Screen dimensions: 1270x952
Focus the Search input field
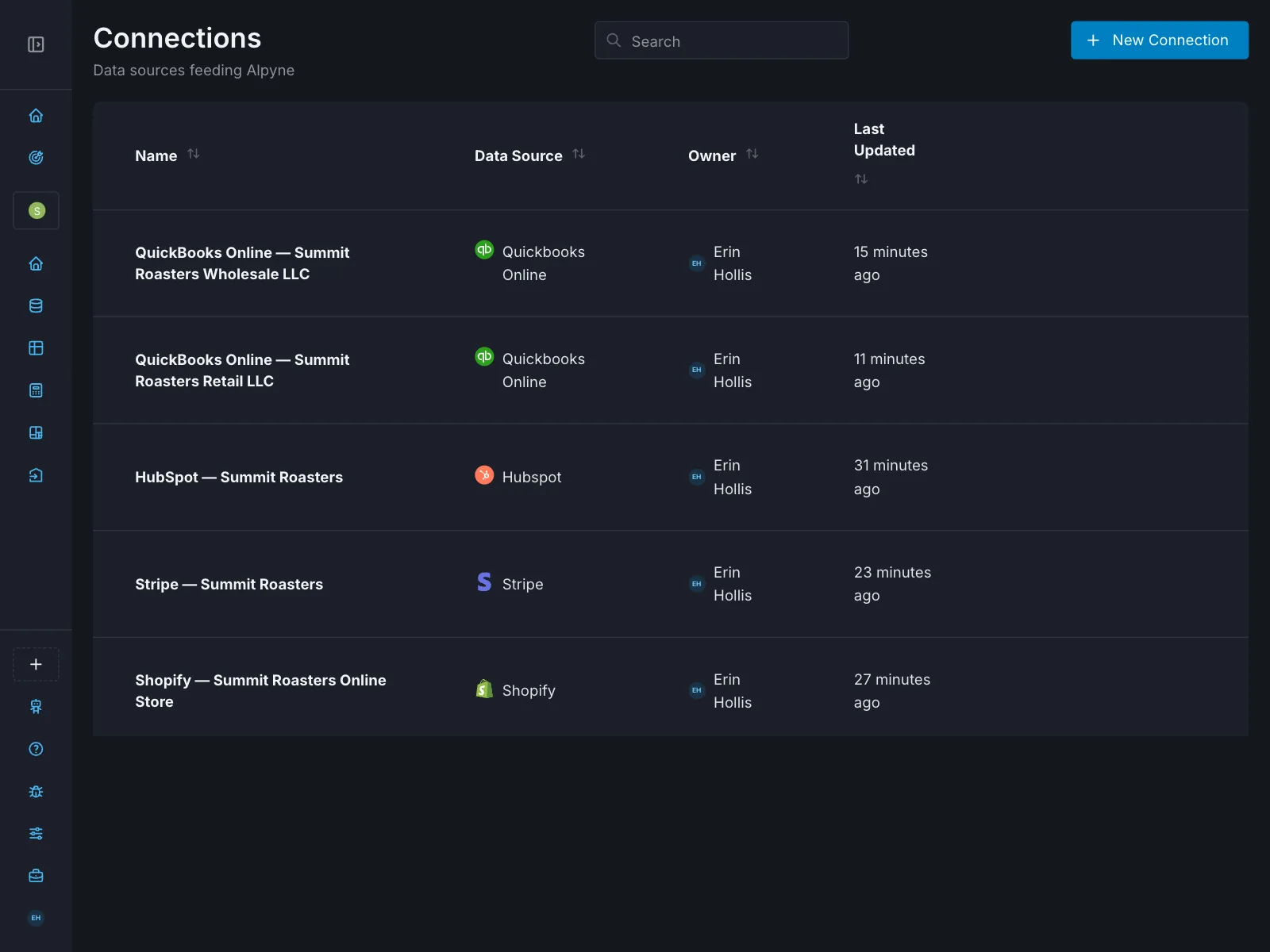[722, 40]
